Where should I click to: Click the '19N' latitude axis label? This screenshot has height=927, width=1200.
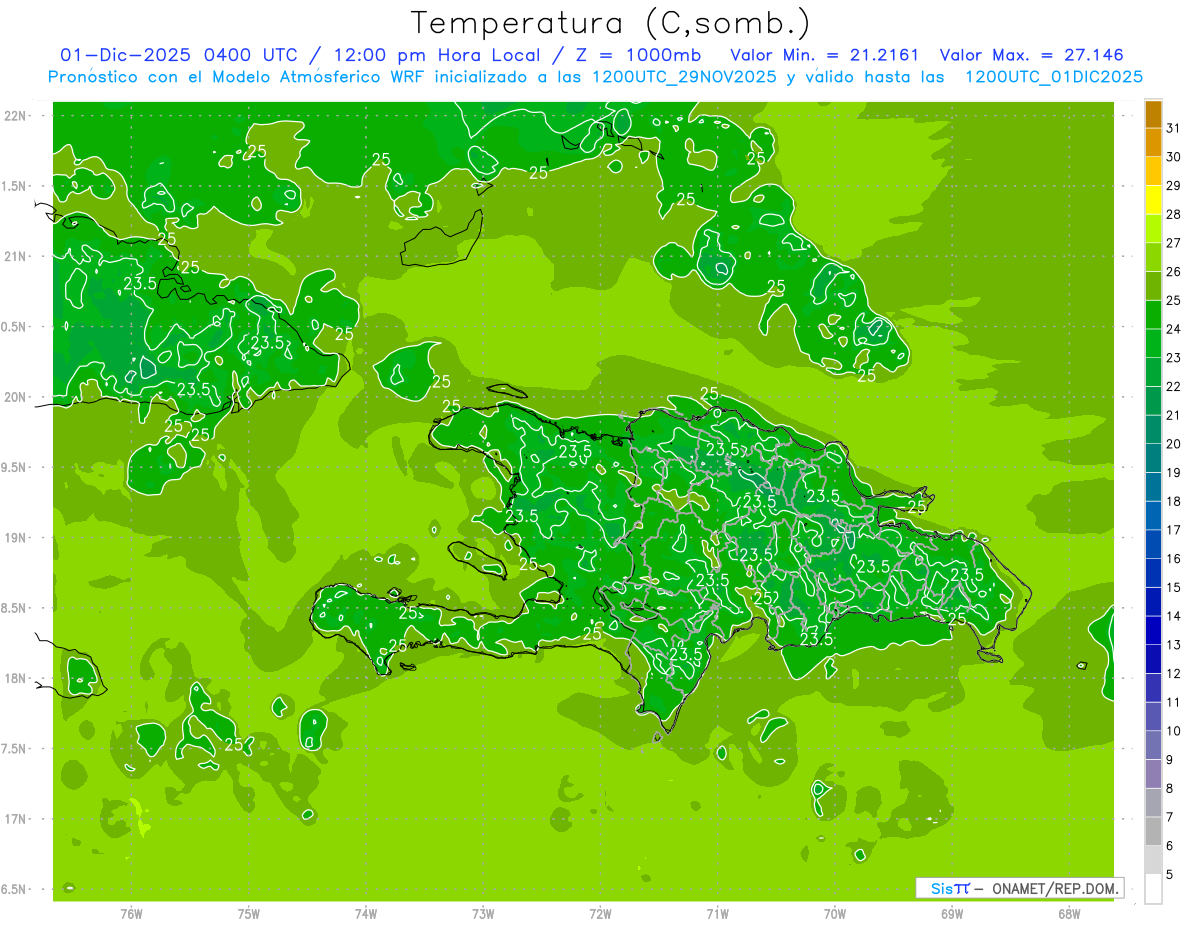[14, 538]
